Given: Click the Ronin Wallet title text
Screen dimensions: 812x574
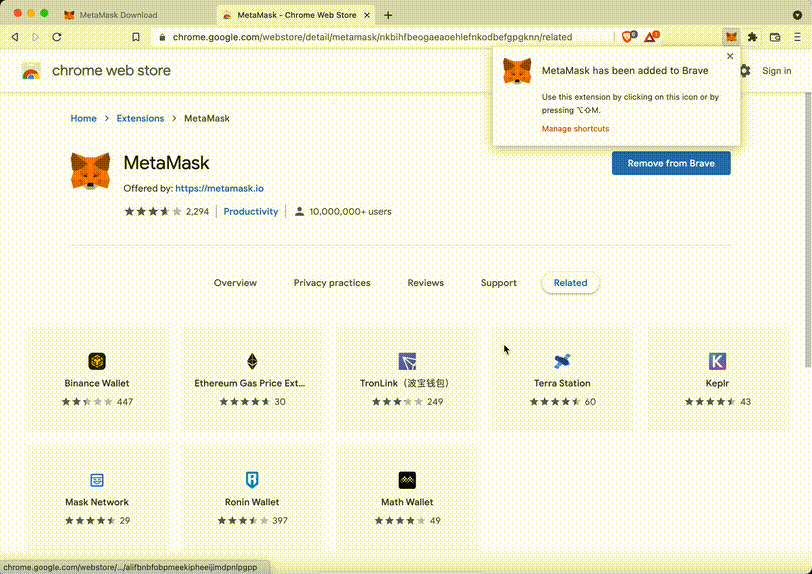Looking at the screenshot, I should click(252, 502).
